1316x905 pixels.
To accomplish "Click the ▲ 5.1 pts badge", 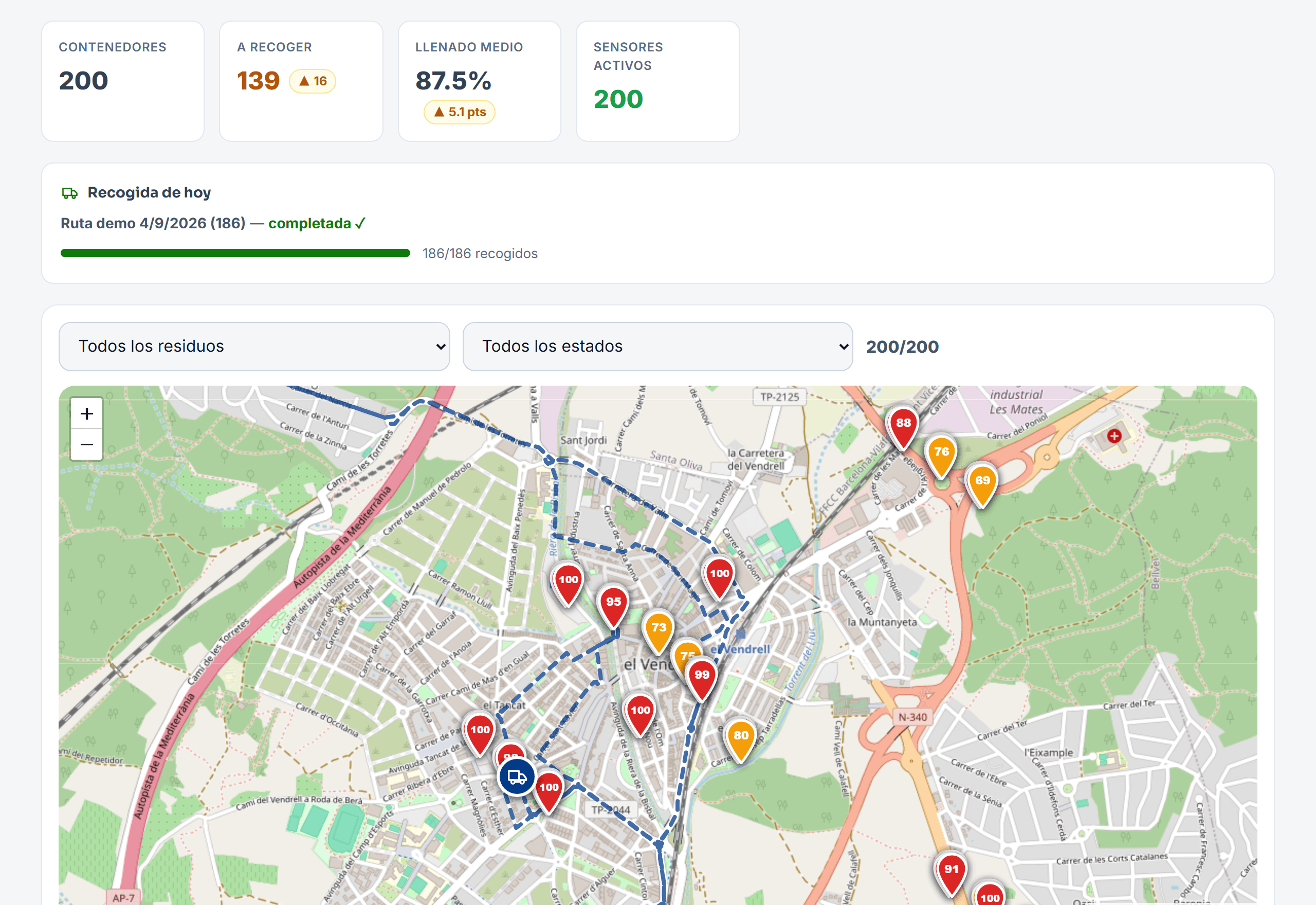I will click(x=459, y=112).
